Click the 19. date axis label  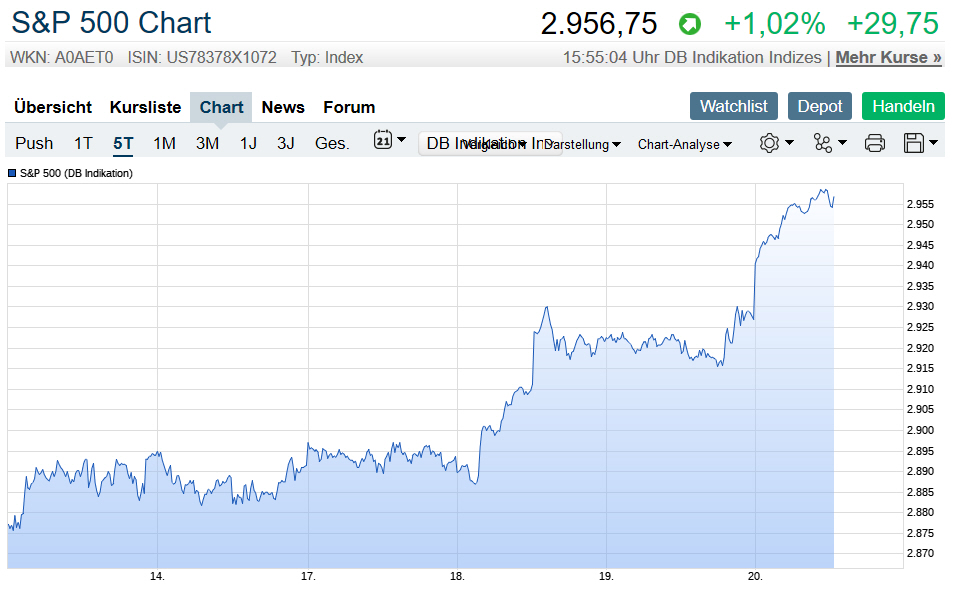606,576
